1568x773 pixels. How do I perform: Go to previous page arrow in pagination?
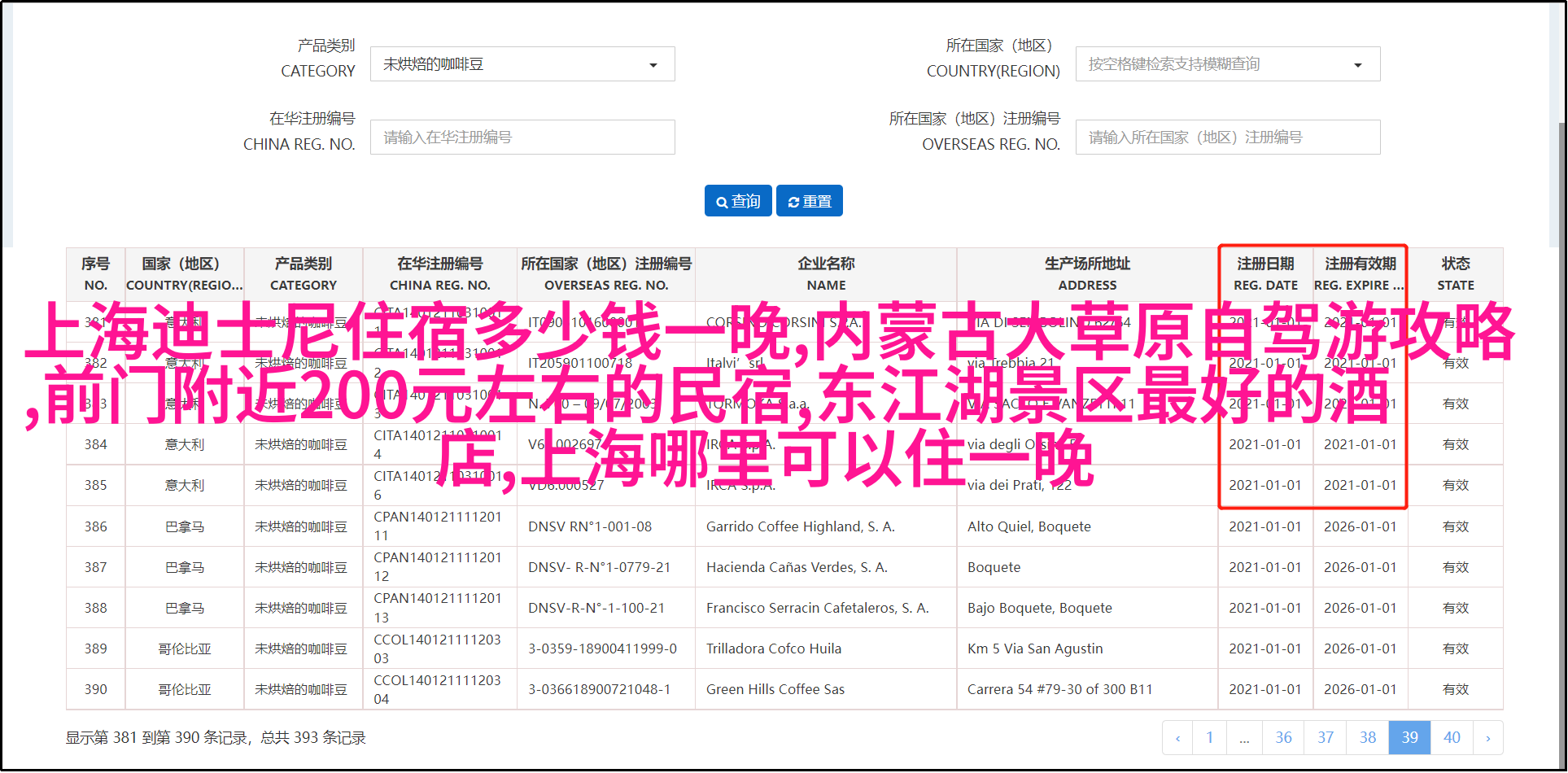tap(1177, 738)
